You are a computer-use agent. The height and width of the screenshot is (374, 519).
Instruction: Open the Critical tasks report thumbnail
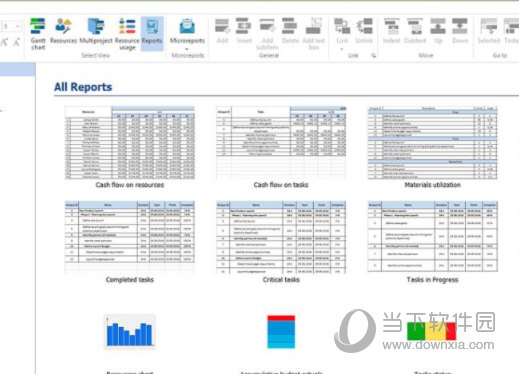click(x=281, y=237)
